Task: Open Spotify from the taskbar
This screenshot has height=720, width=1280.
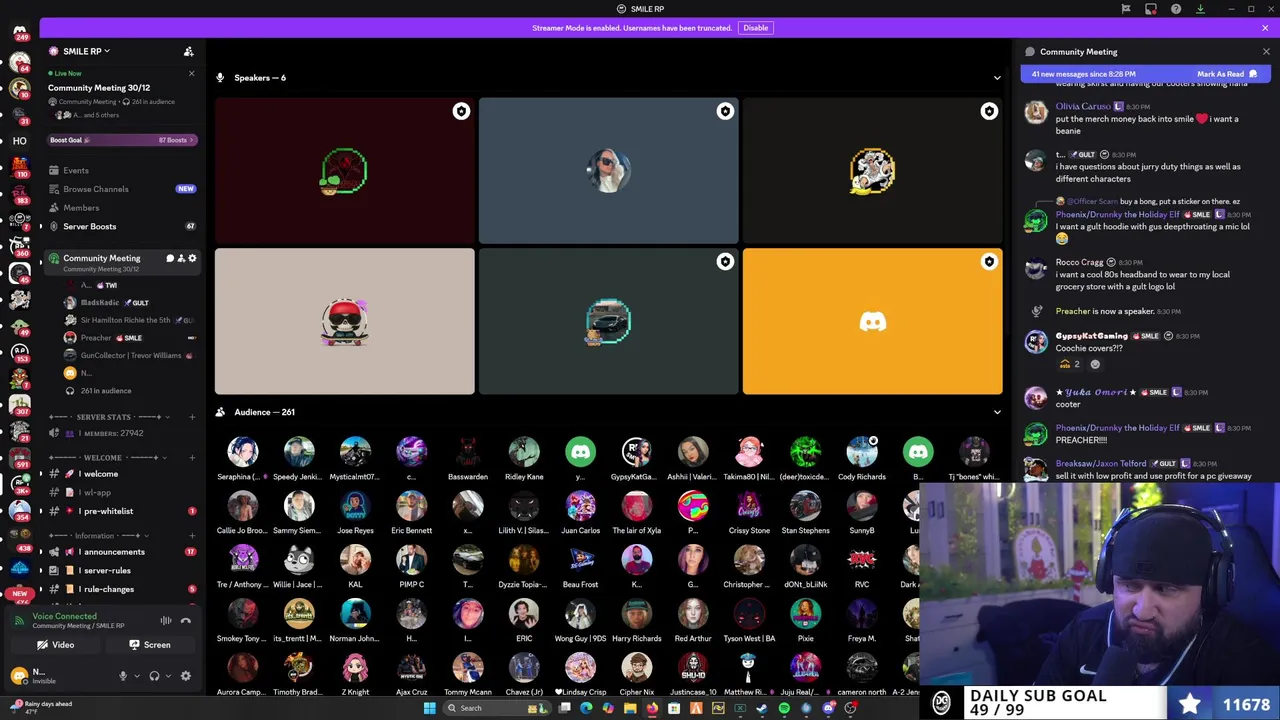Action: [x=784, y=708]
